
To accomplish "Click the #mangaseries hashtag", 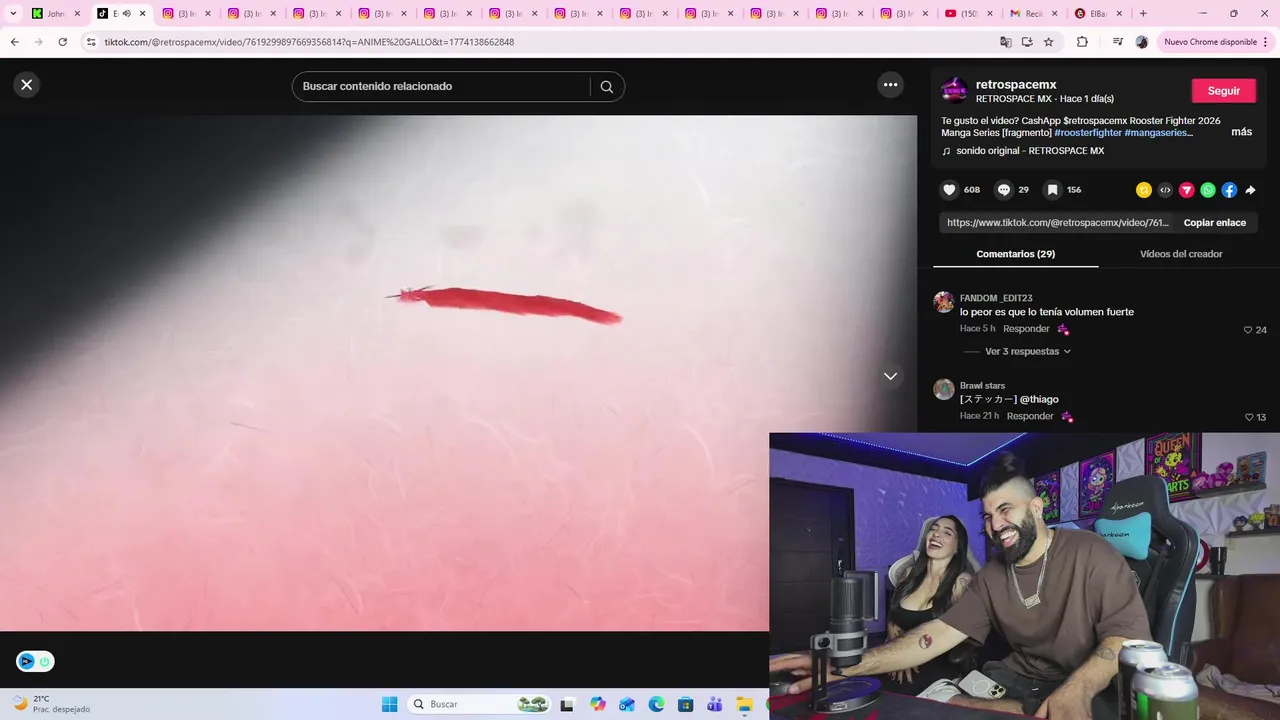I will pyautogui.click(x=1158, y=133).
